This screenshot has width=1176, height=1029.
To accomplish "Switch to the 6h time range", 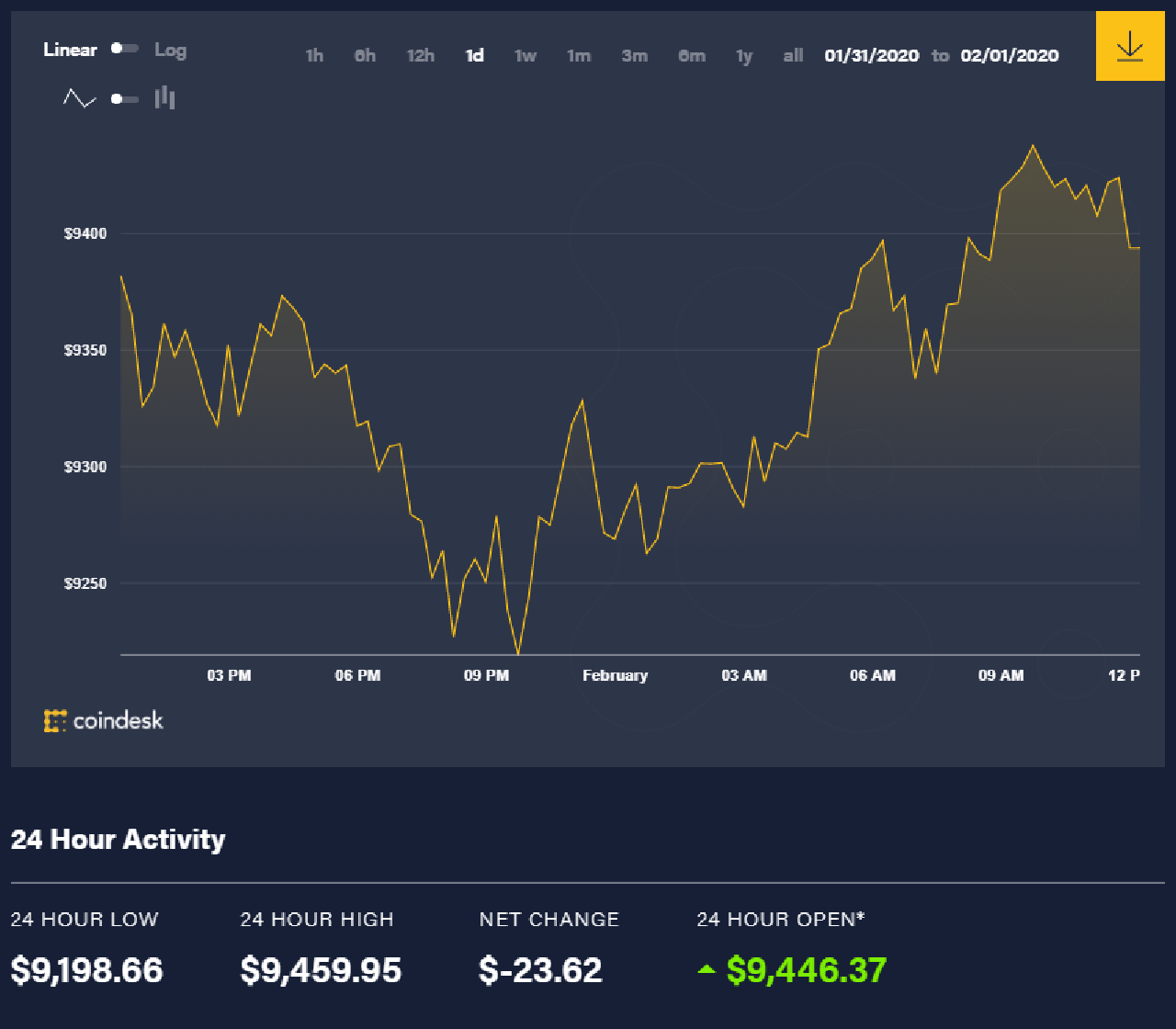I will click(x=365, y=56).
